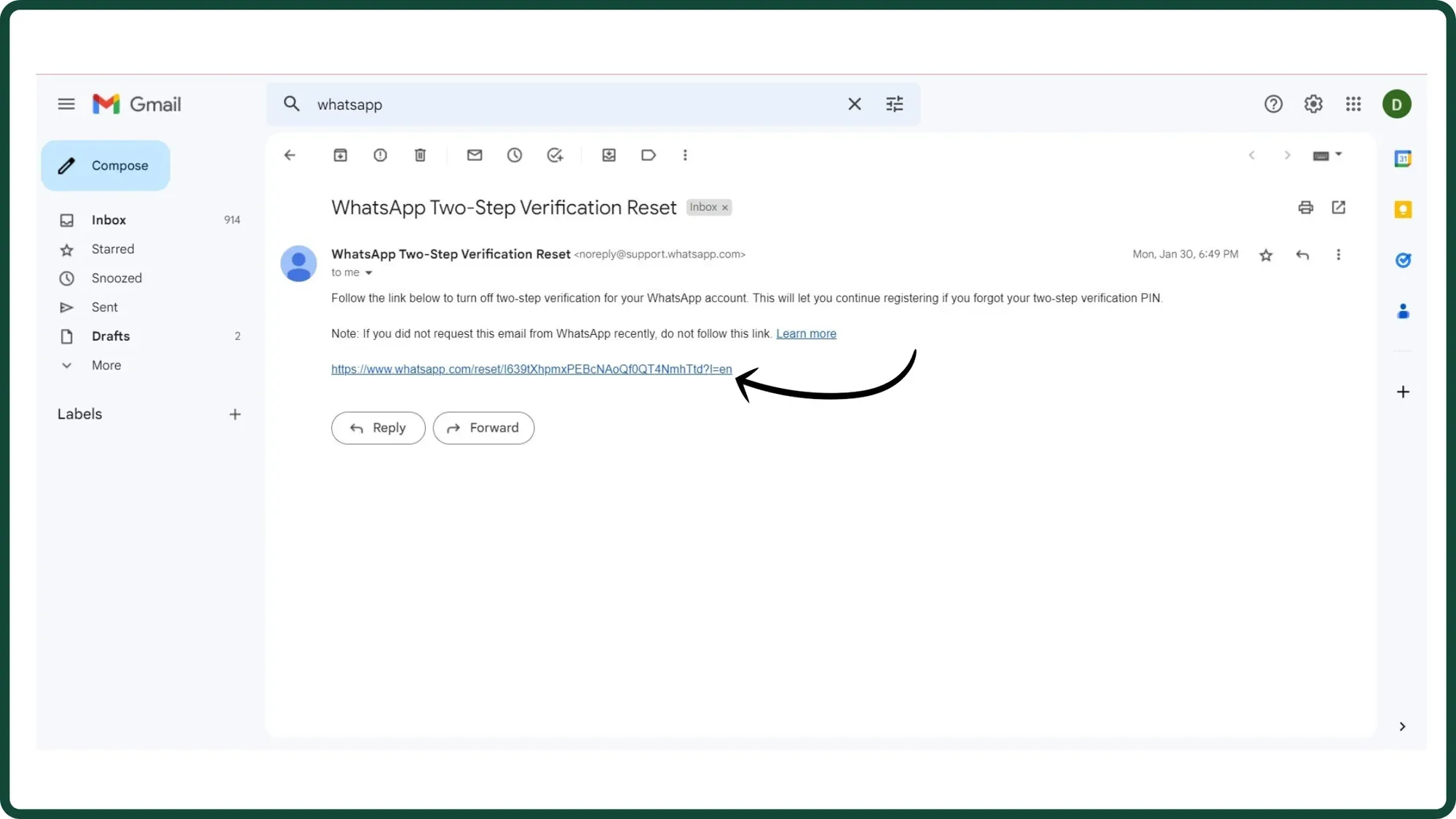
Task: Report the email as spam
Action: (380, 155)
